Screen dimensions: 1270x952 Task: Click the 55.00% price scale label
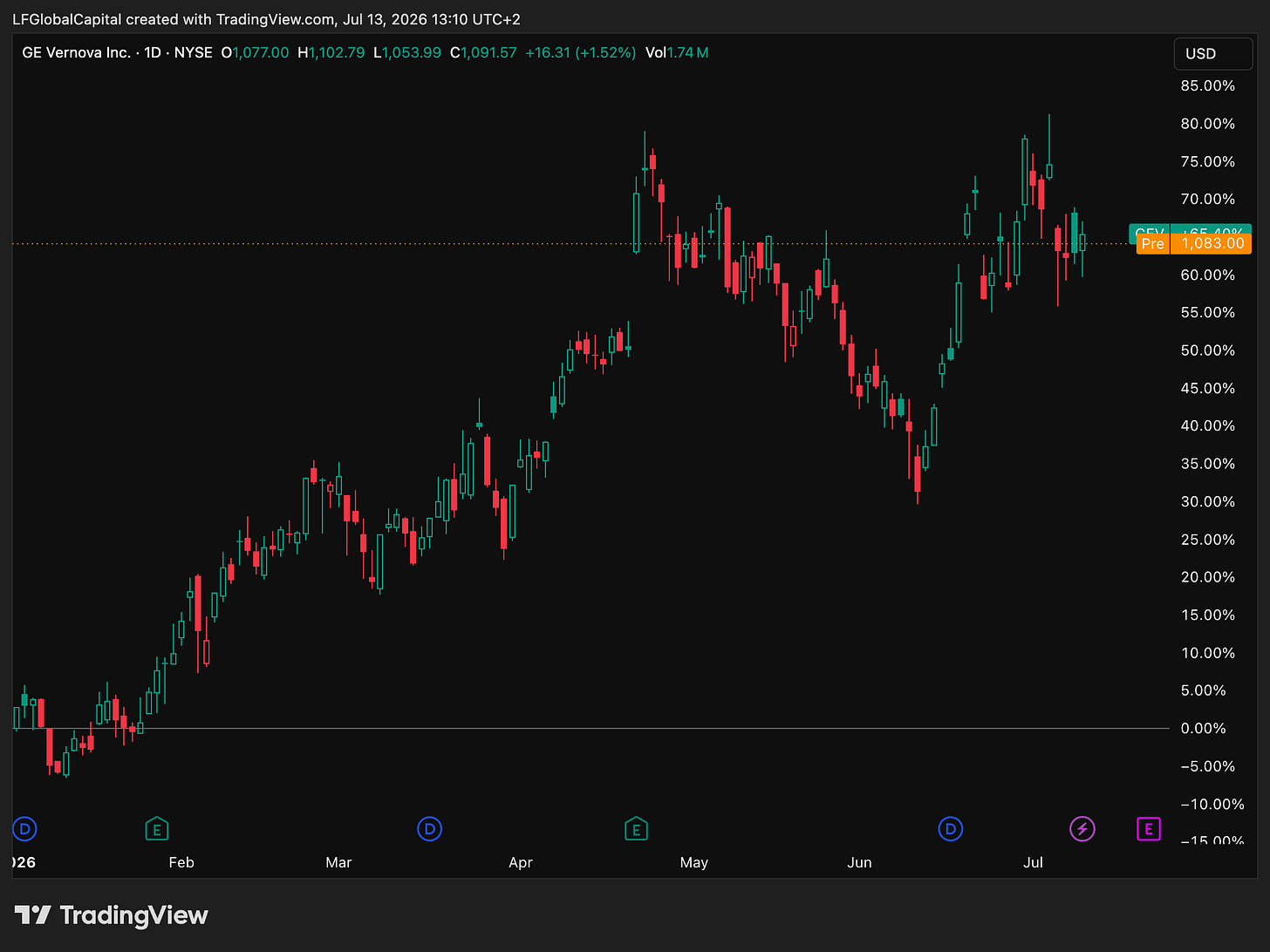pyautogui.click(x=1208, y=312)
